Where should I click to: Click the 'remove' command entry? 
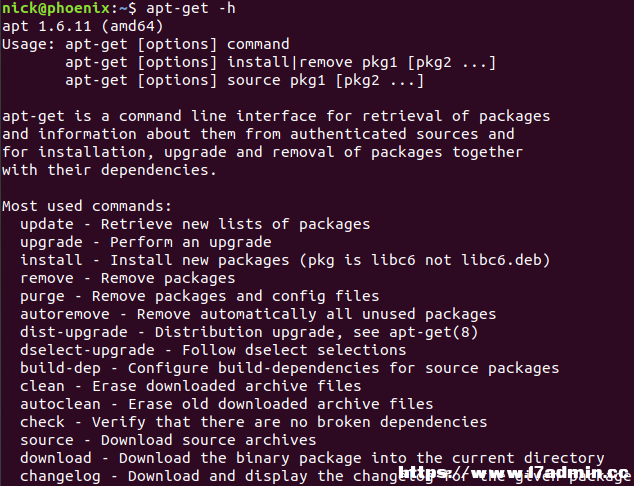[x=47, y=278]
